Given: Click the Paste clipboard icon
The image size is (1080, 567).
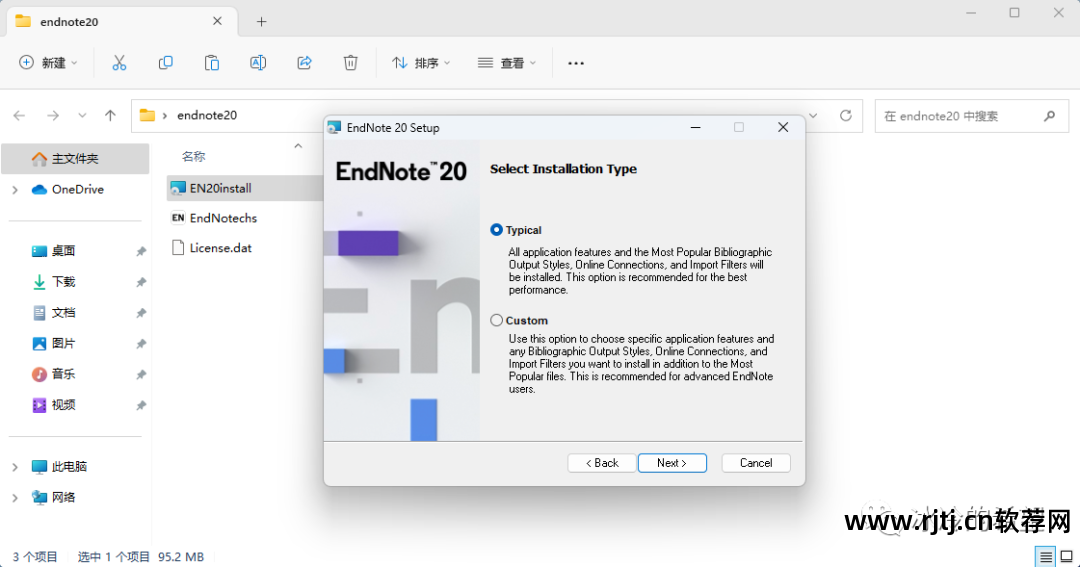Looking at the screenshot, I should pyautogui.click(x=212, y=63).
